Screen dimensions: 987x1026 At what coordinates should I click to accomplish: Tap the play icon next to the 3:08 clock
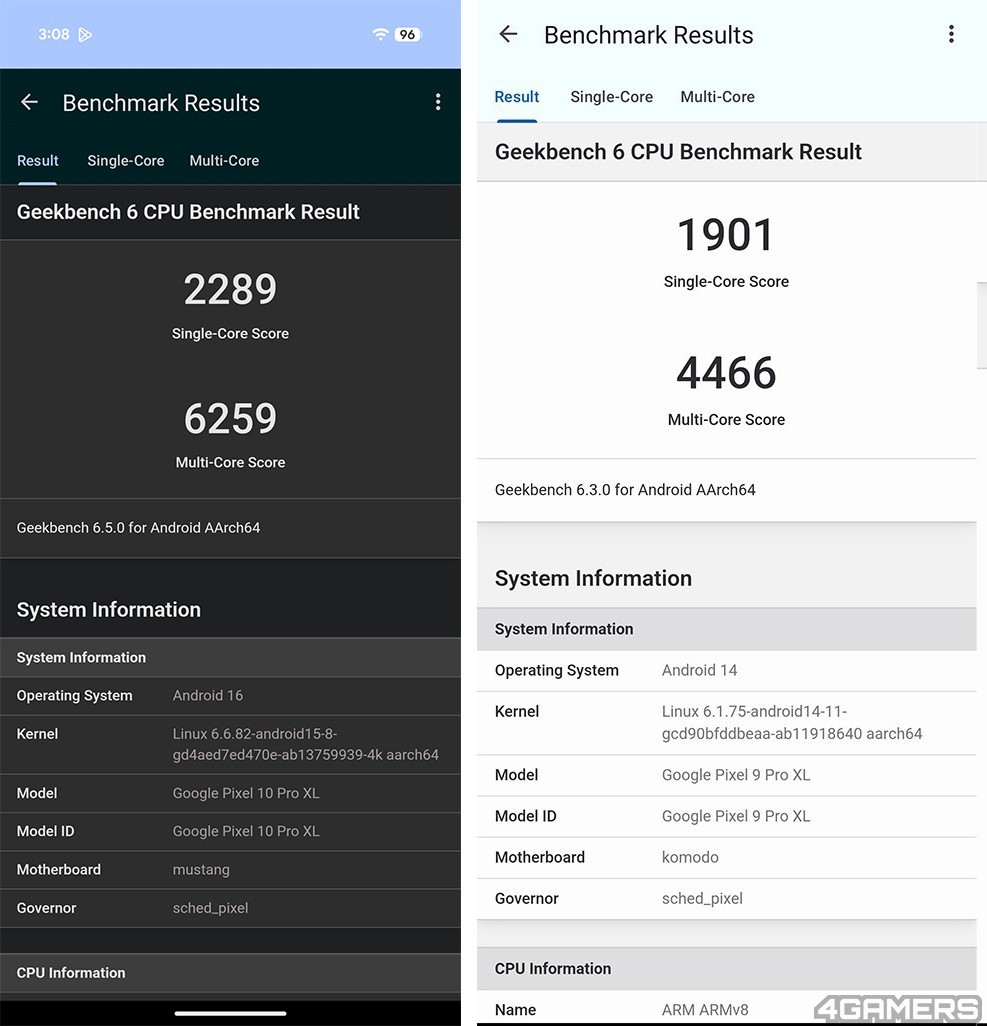coord(85,35)
